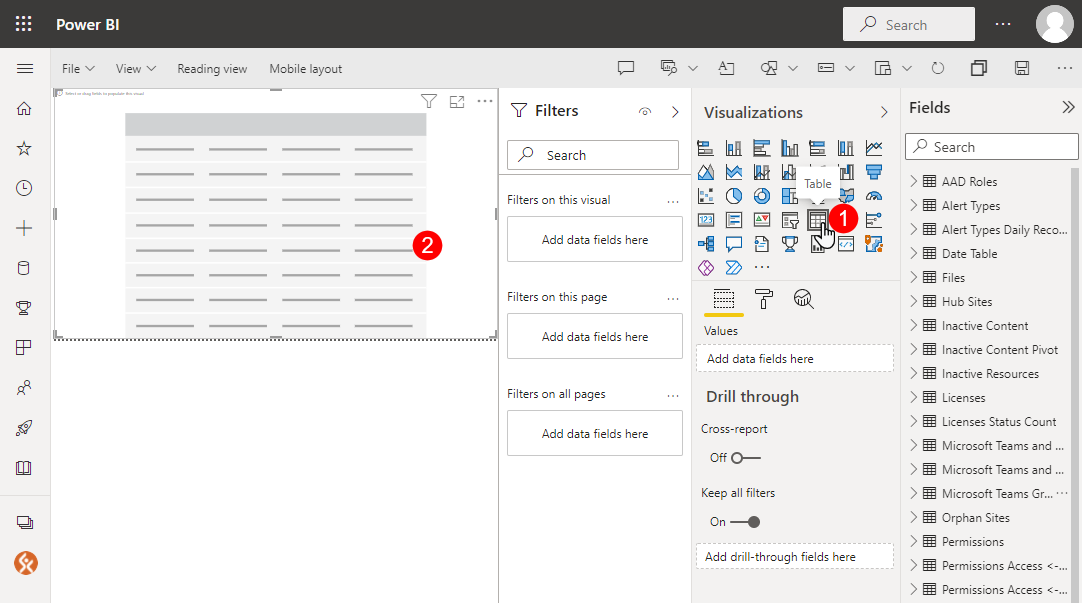Enter Focus mode on the table visual
1082x603 pixels.
point(457,101)
